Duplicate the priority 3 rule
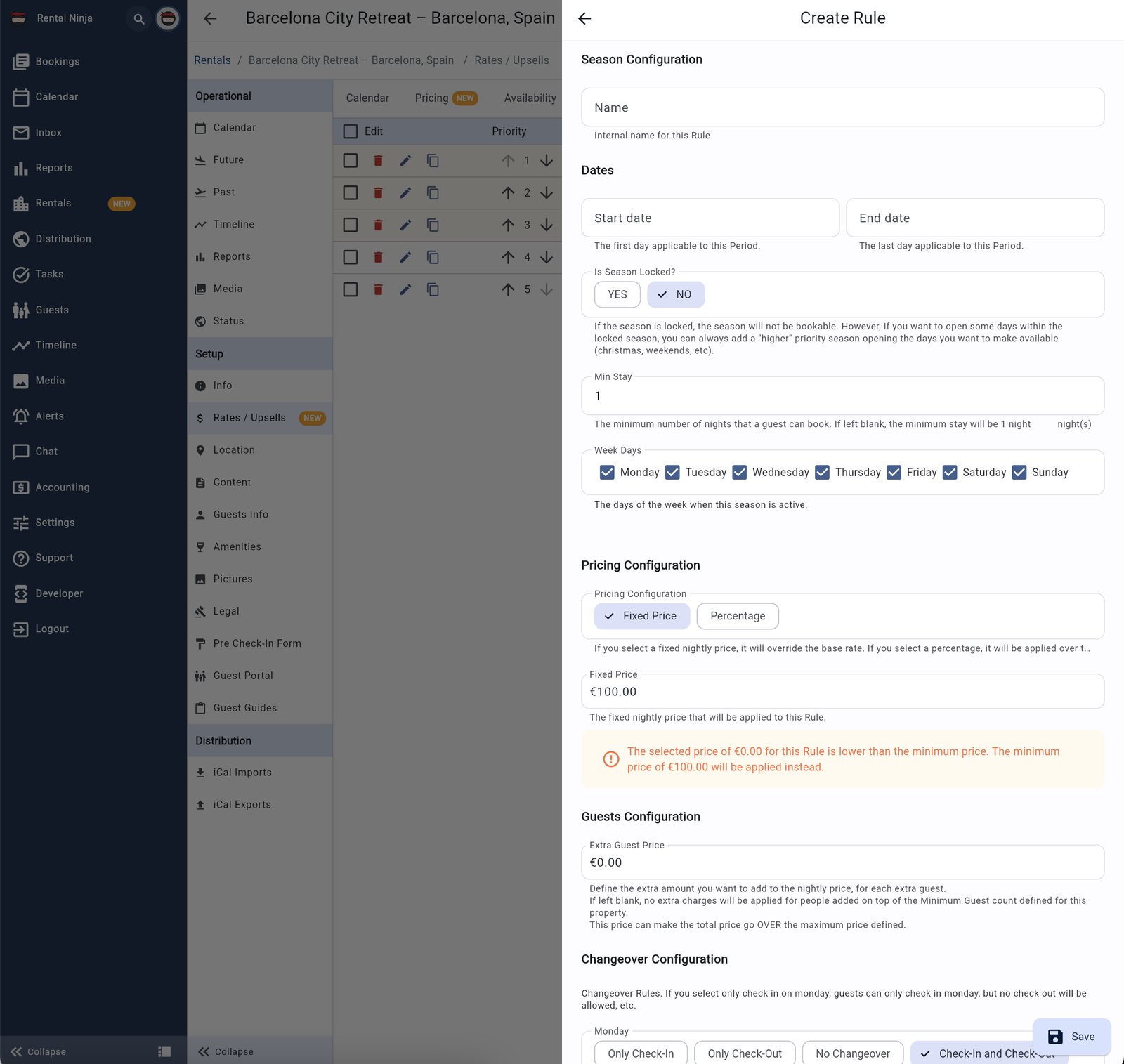The height and width of the screenshot is (1064, 1124). coord(433,225)
